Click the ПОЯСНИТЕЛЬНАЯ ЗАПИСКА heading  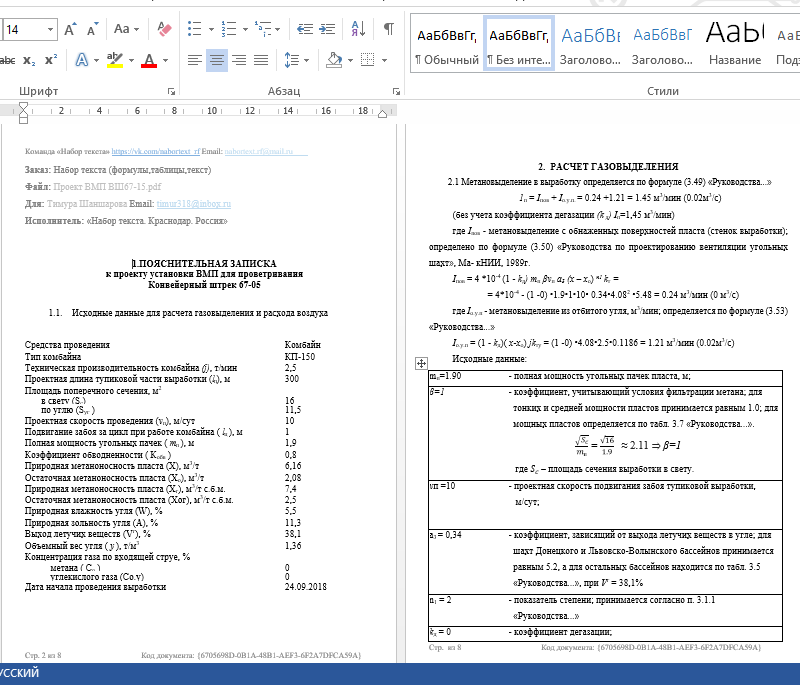tap(204, 264)
